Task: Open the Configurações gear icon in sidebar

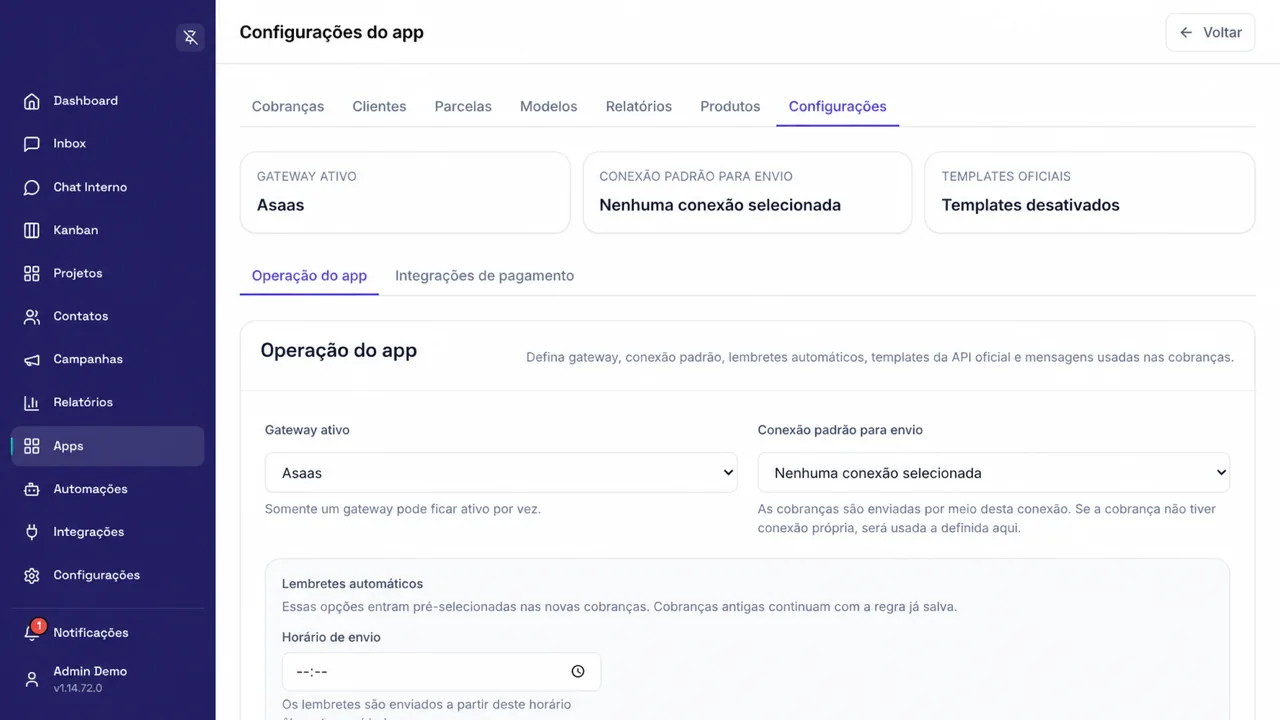Action: tap(32, 575)
